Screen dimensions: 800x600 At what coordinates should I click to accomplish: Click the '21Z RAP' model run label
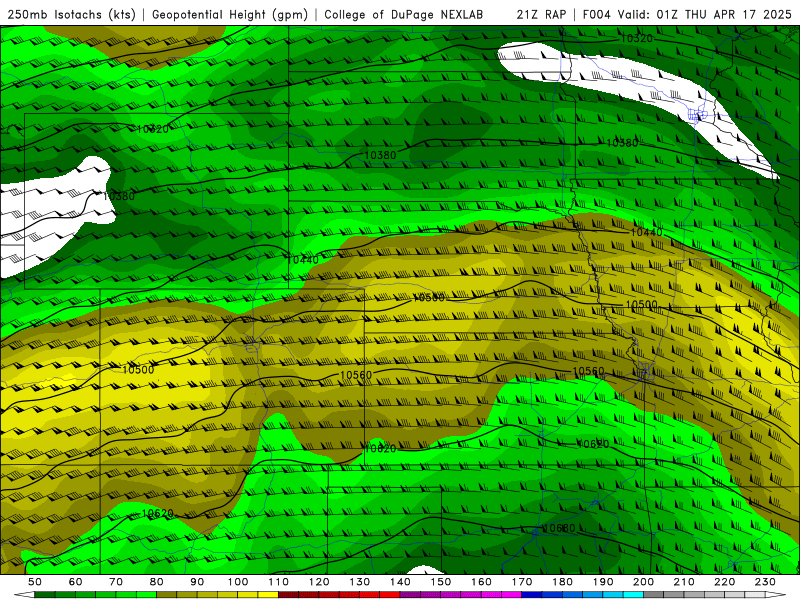click(x=541, y=15)
